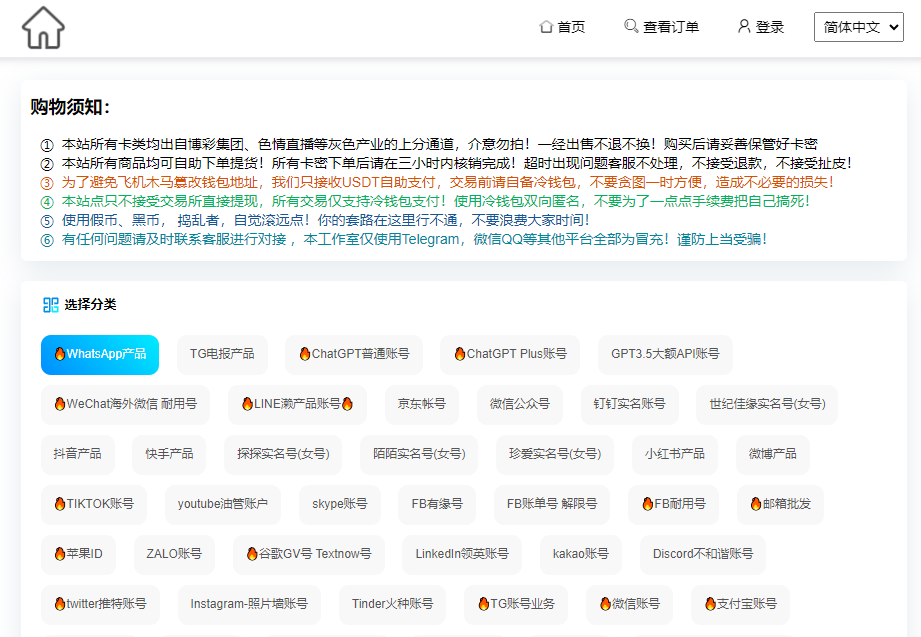The image size is (921, 637).
Task: Select the highlighted WhatsApp产品 tab
Action: point(100,355)
